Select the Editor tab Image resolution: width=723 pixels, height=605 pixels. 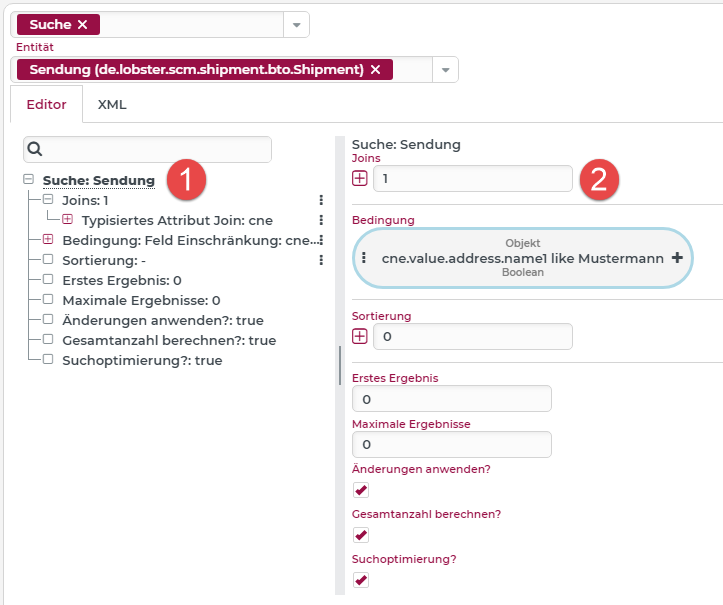point(46,104)
